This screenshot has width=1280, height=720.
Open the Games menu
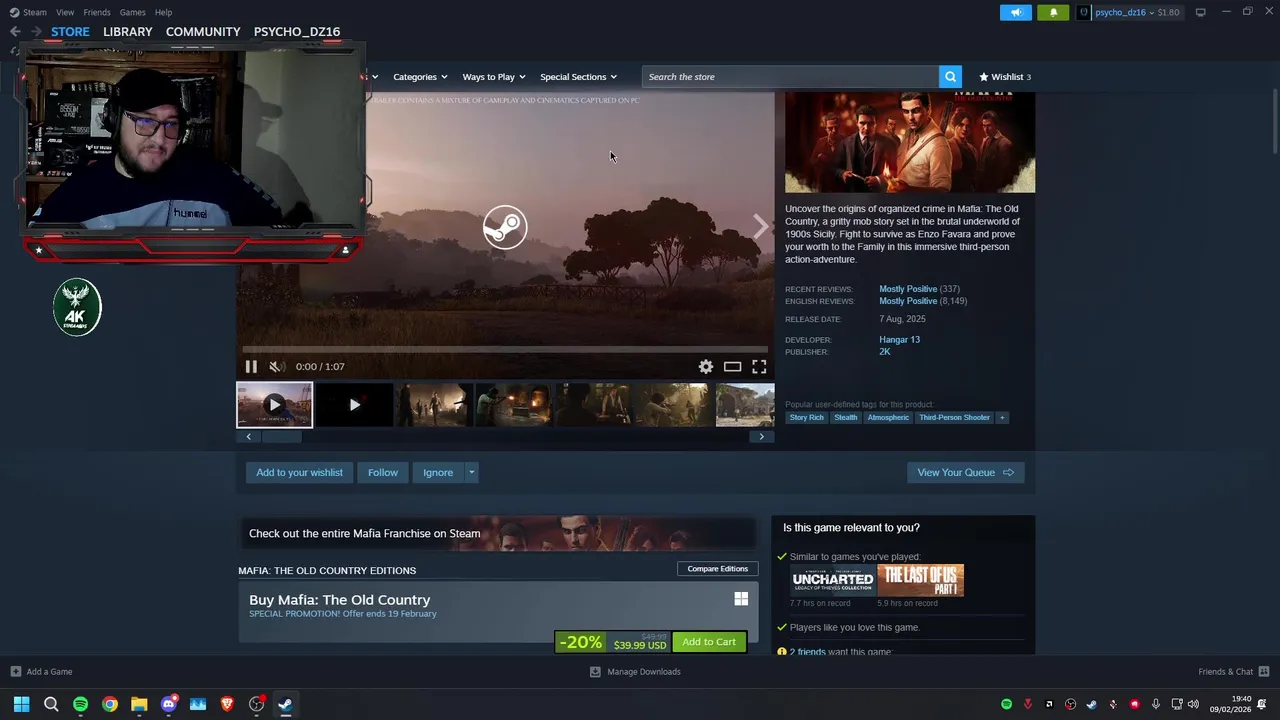point(132,12)
